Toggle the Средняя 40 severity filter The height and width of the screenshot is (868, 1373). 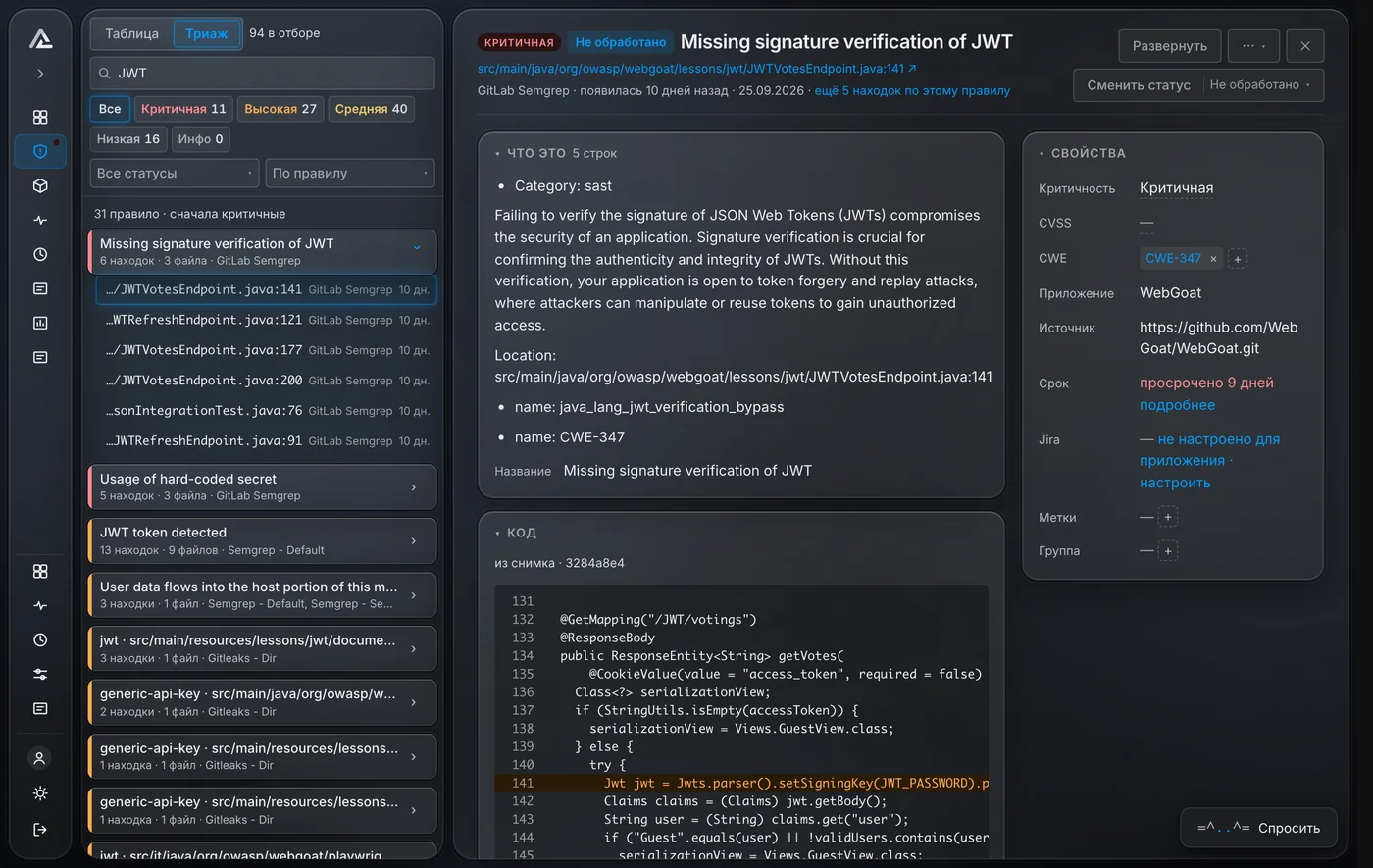point(371,109)
